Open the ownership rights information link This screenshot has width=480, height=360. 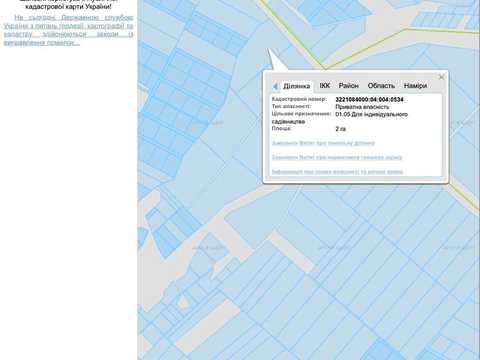click(x=337, y=172)
